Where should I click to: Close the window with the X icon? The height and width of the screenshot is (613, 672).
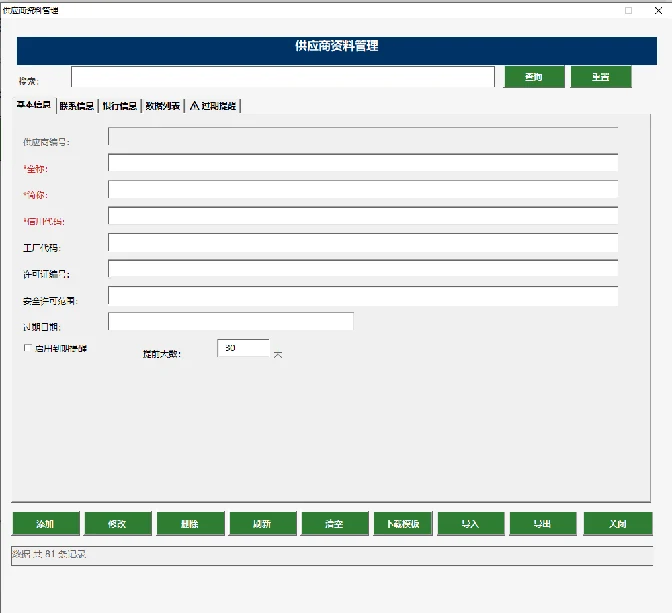[x=658, y=10]
